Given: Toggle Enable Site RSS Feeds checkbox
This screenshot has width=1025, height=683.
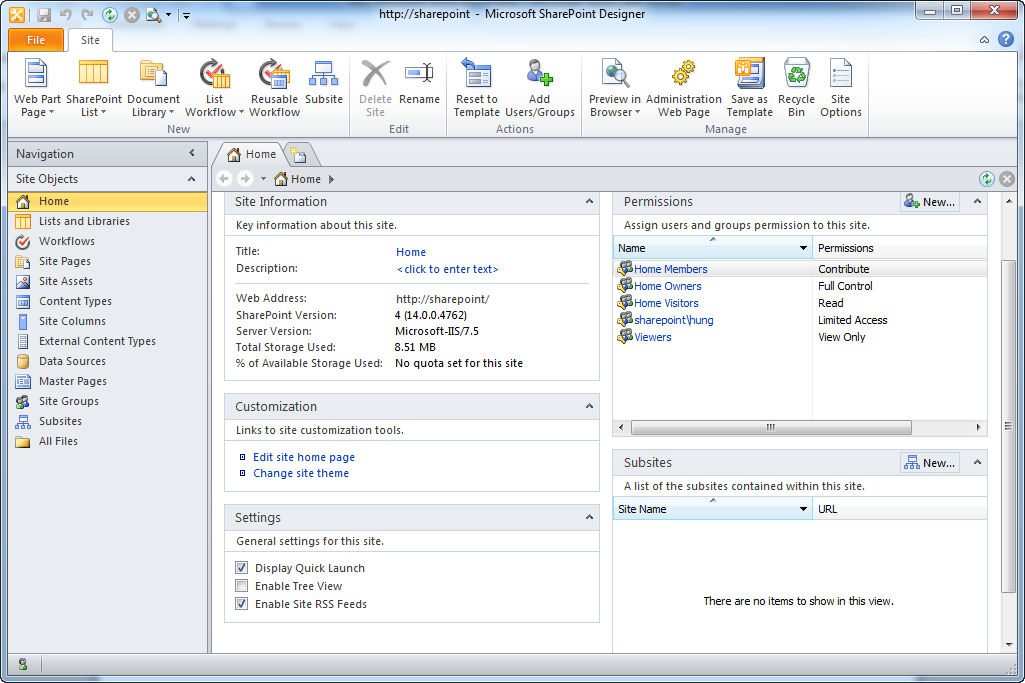Looking at the screenshot, I should 242,604.
